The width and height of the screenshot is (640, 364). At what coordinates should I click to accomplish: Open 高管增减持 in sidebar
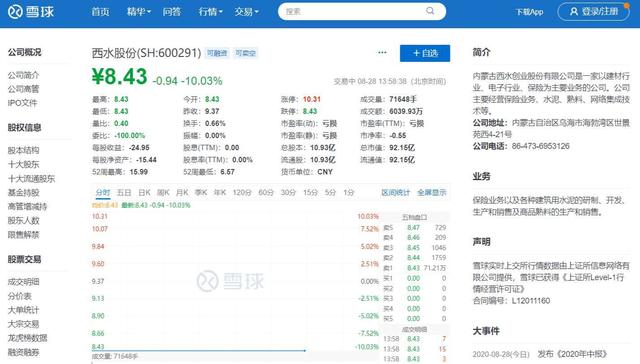point(27,206)
